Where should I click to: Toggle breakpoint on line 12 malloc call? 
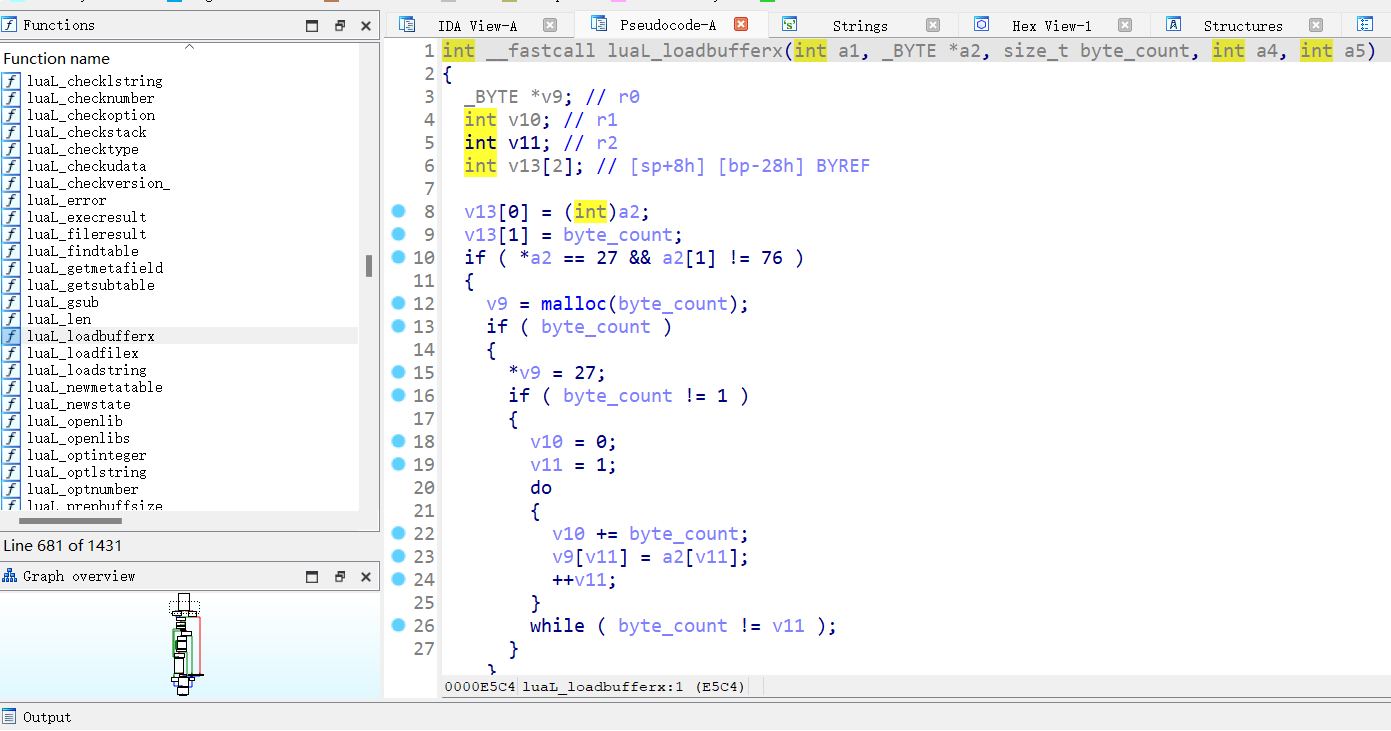click(399, 303)
